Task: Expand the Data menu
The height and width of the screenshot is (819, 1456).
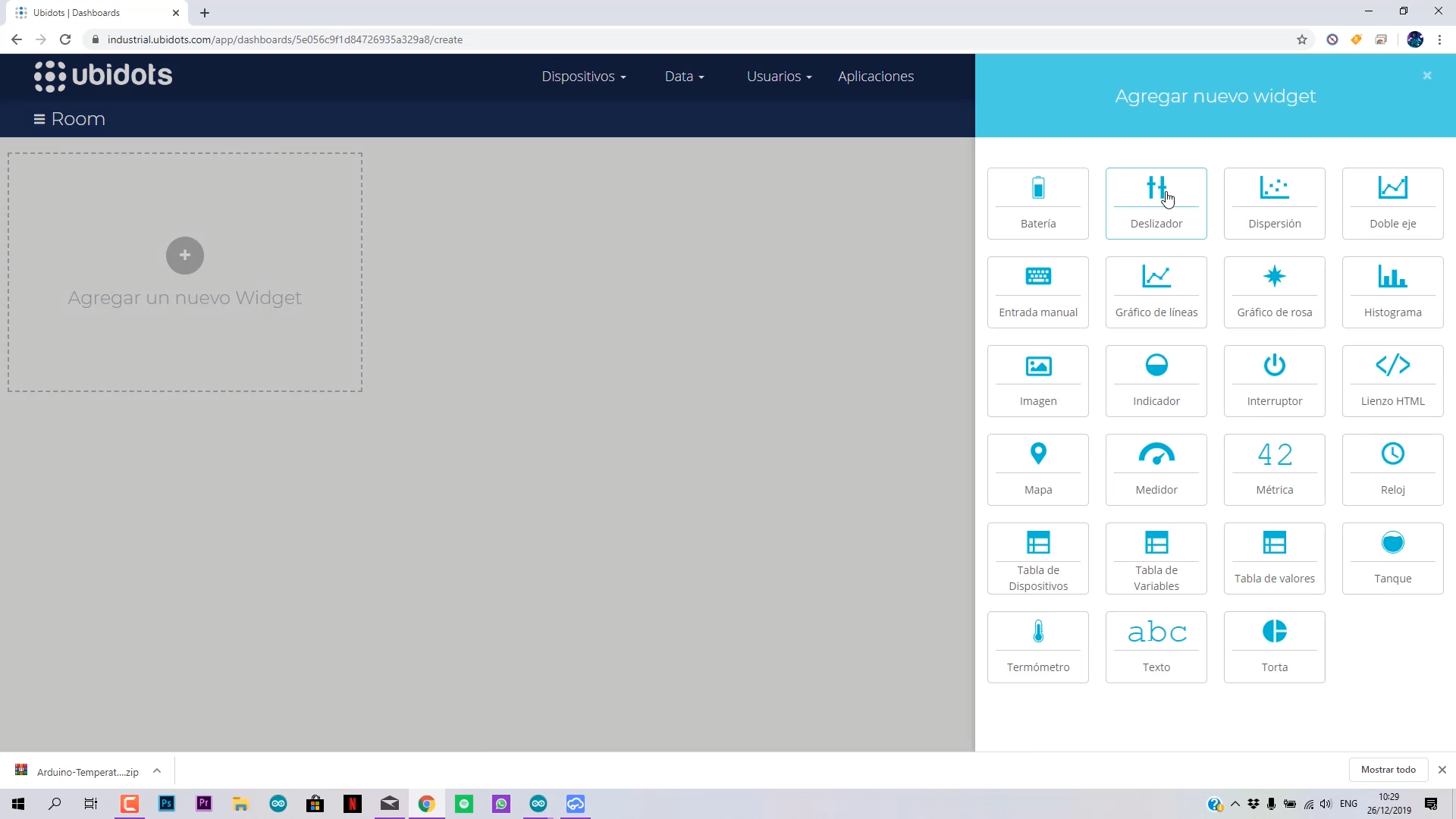Action: [684, 77]
